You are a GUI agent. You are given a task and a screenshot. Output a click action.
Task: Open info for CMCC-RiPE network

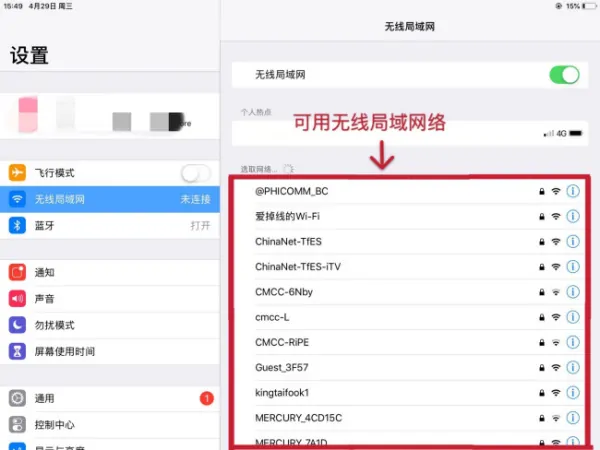click(572, 342)
